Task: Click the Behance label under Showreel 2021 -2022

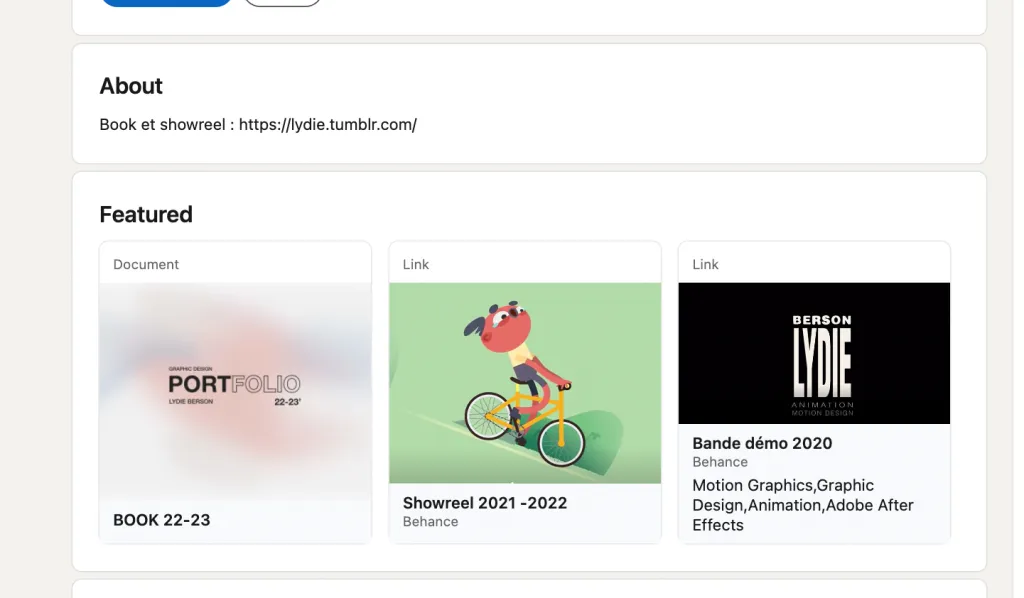Action: pos(430,522)
